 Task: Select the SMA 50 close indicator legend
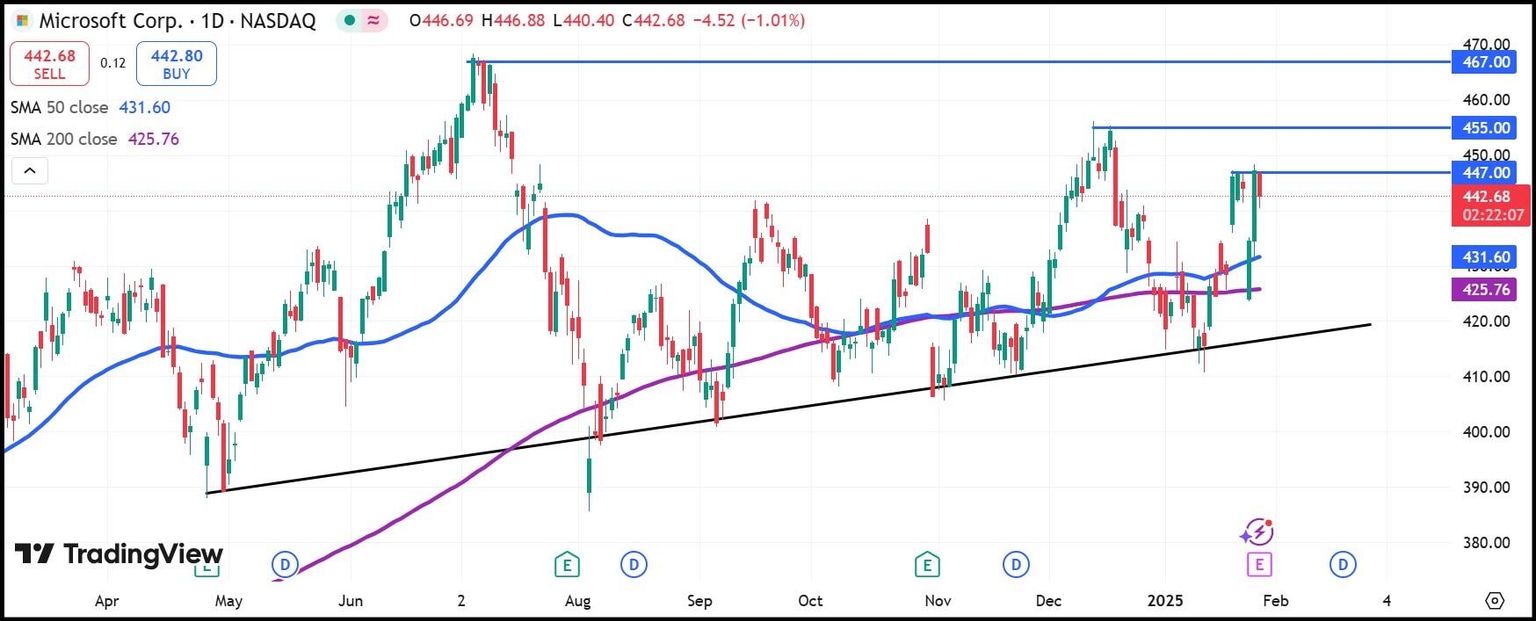pyautogui.click(x=90, y=107)
